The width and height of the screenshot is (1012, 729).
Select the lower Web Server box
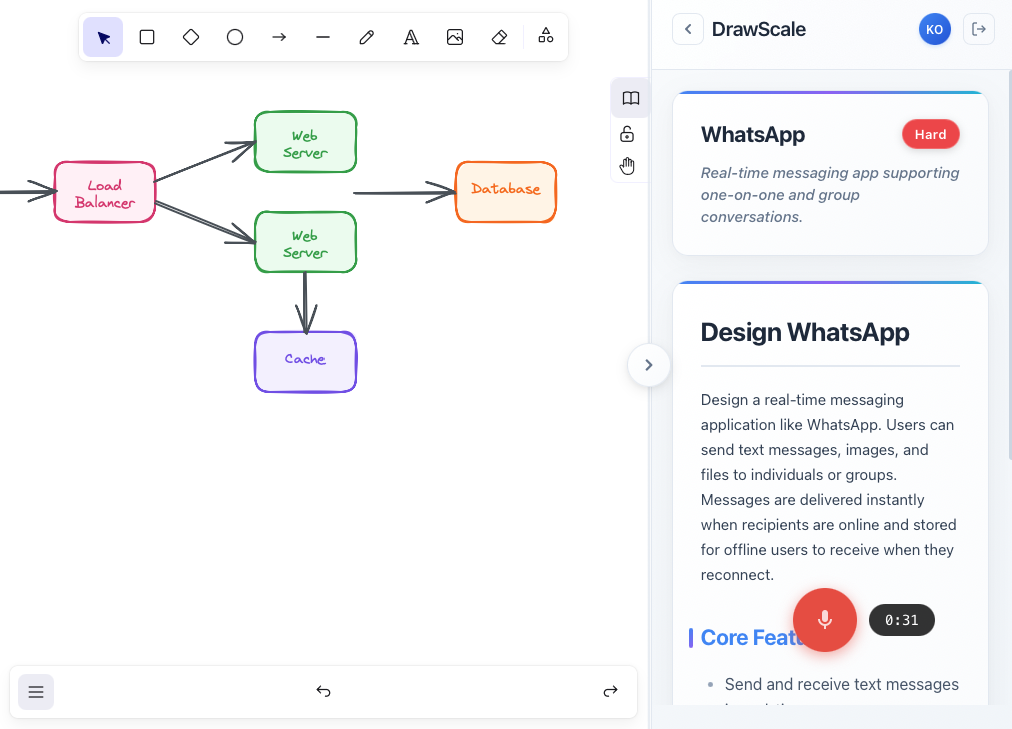305,243
